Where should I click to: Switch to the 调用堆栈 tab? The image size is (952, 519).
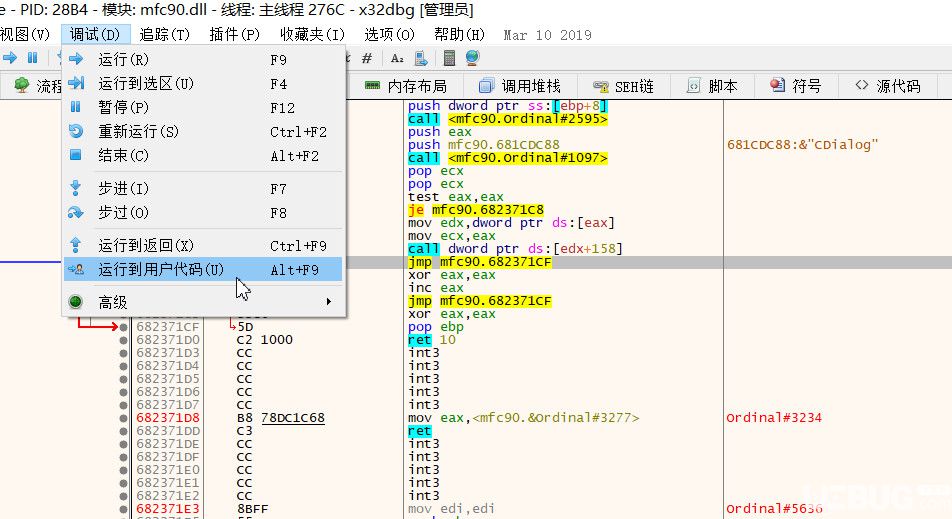[x=520, y=86]
